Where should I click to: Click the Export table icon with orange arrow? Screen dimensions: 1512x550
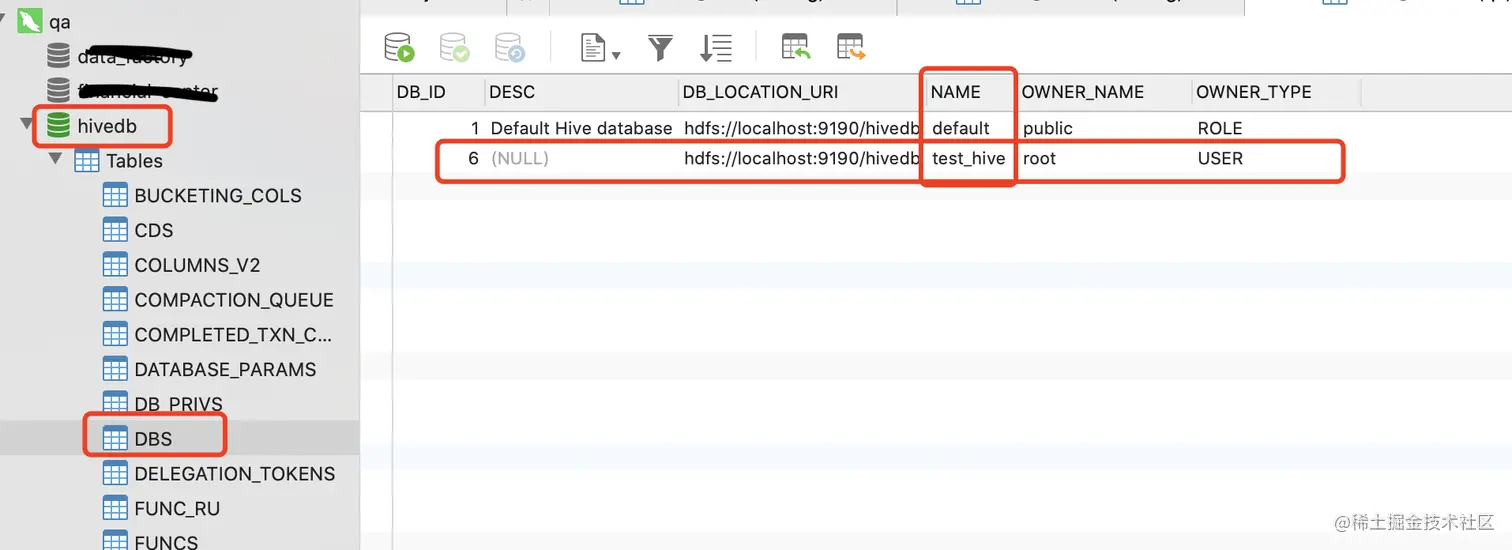[851, 47]
